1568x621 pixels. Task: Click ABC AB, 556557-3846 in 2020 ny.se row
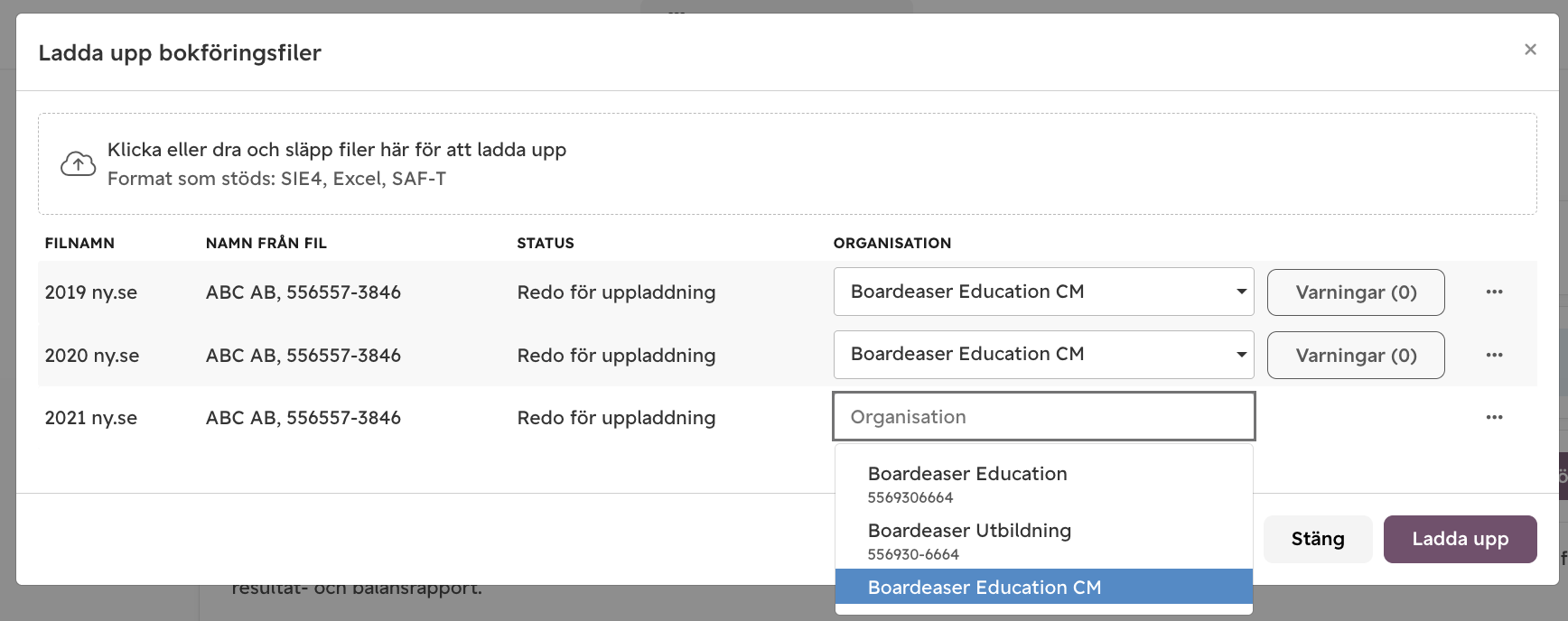click(x=303, y=356)
